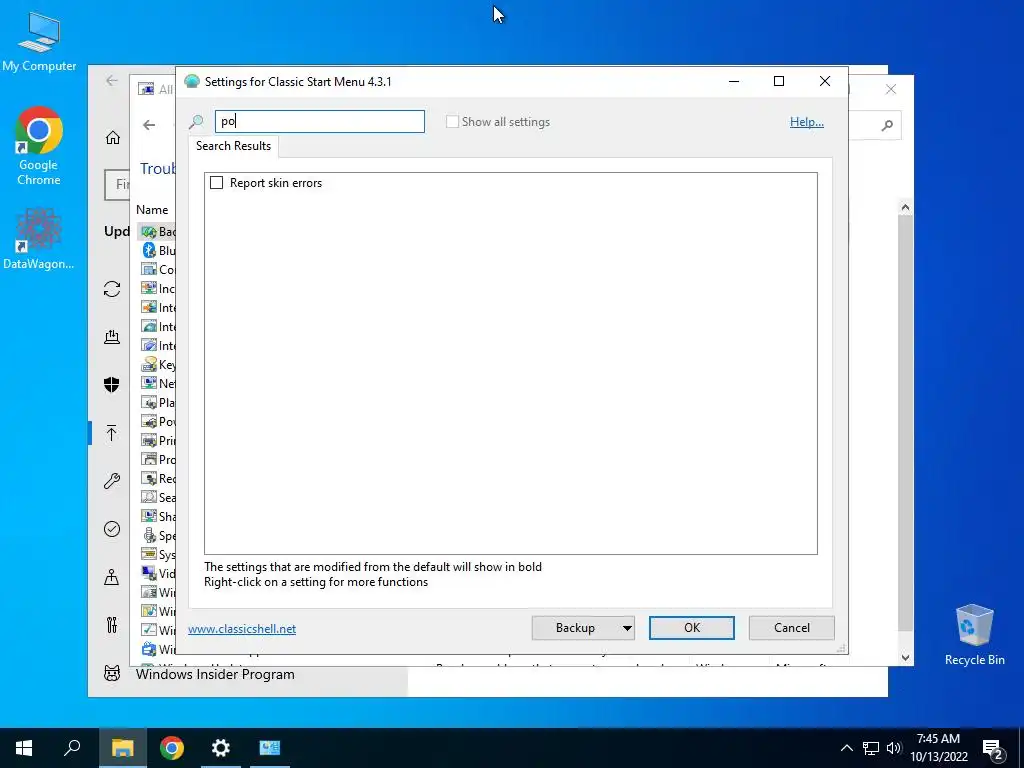Sort the troubleshooter list by Name column

[152, 210]
